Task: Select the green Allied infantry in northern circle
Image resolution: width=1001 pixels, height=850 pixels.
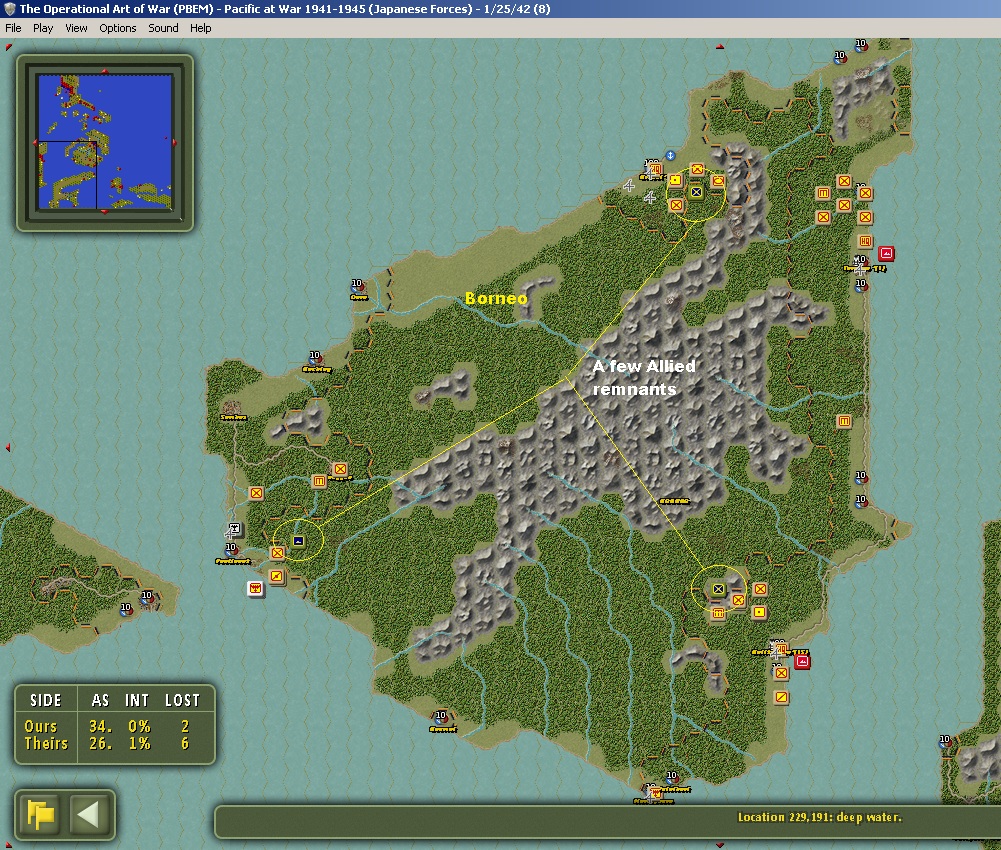Action: [696, 192]
